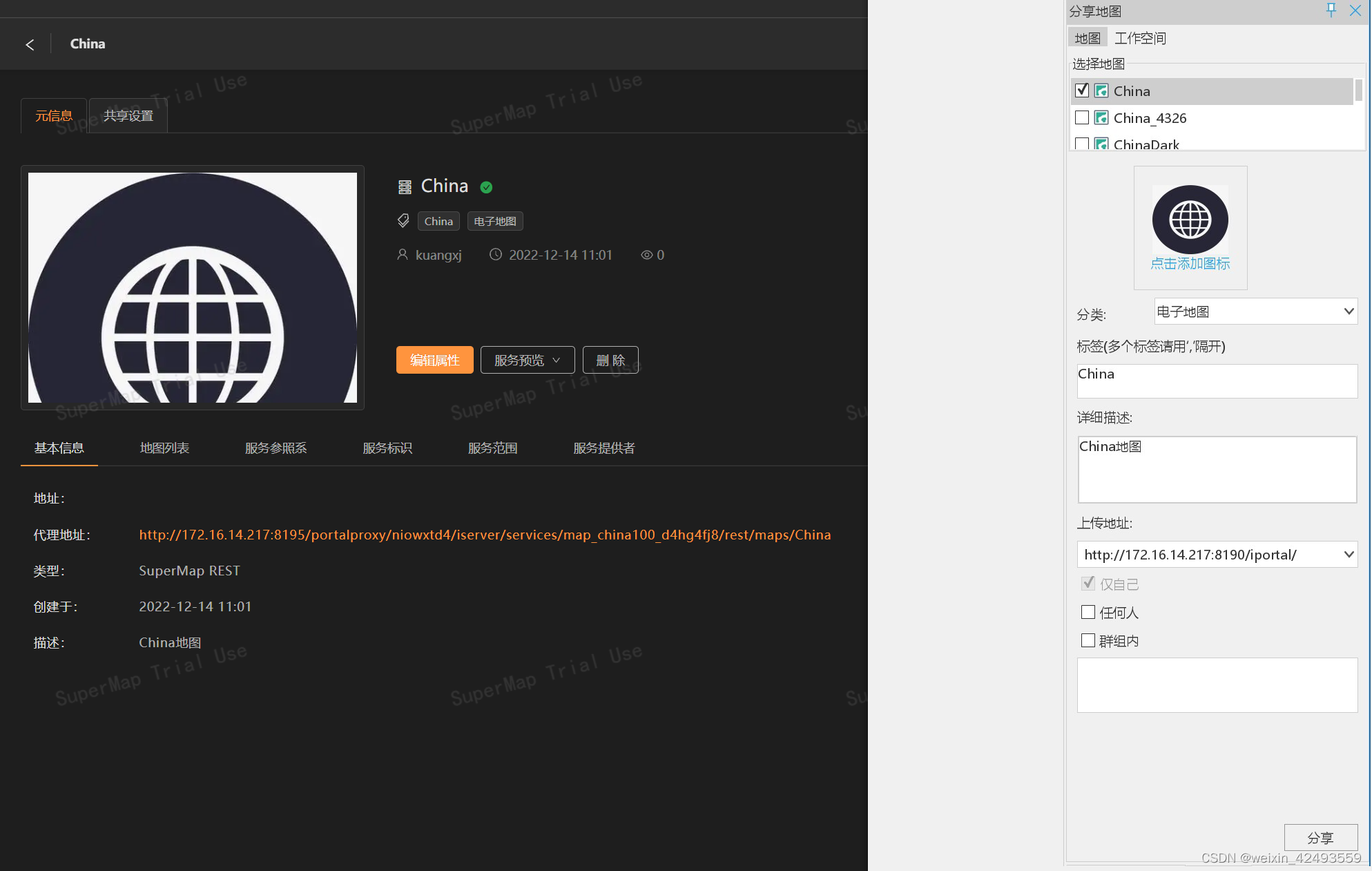Switch to the 地图 tab in share panel

[1088, 38]
